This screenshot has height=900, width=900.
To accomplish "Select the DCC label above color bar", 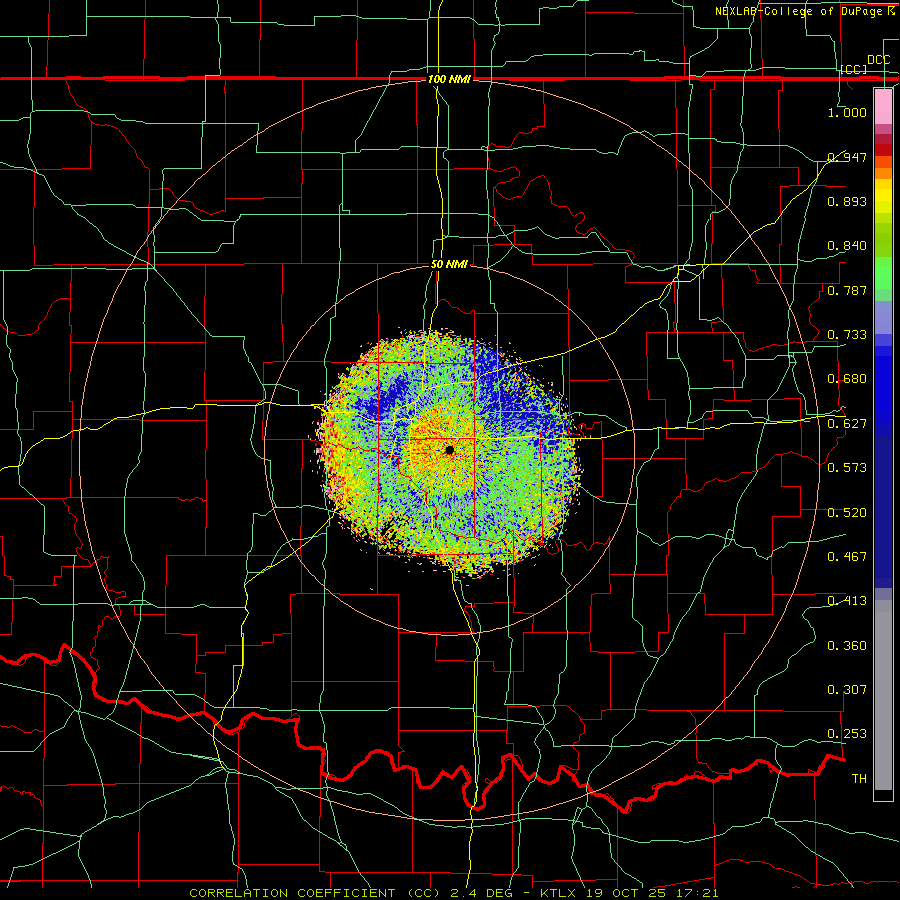I will coord(878,60).
